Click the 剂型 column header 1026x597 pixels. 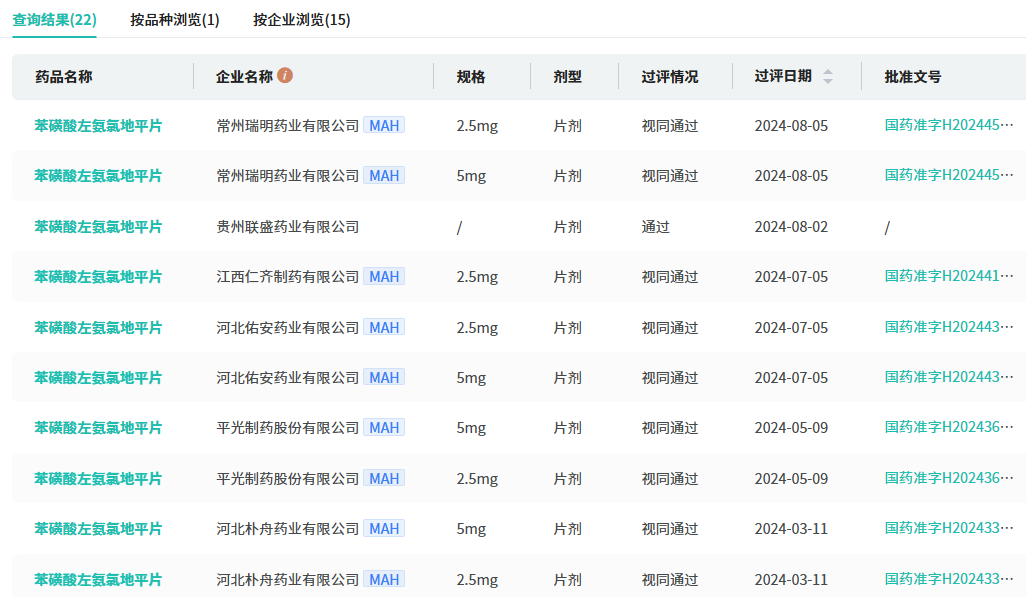pos(567,77)
